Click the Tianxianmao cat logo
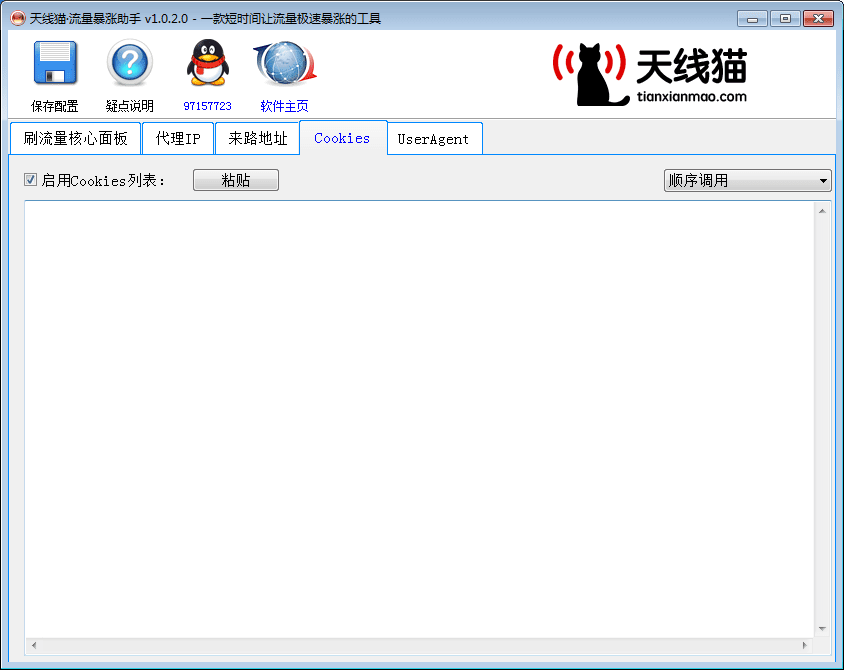 651,74
